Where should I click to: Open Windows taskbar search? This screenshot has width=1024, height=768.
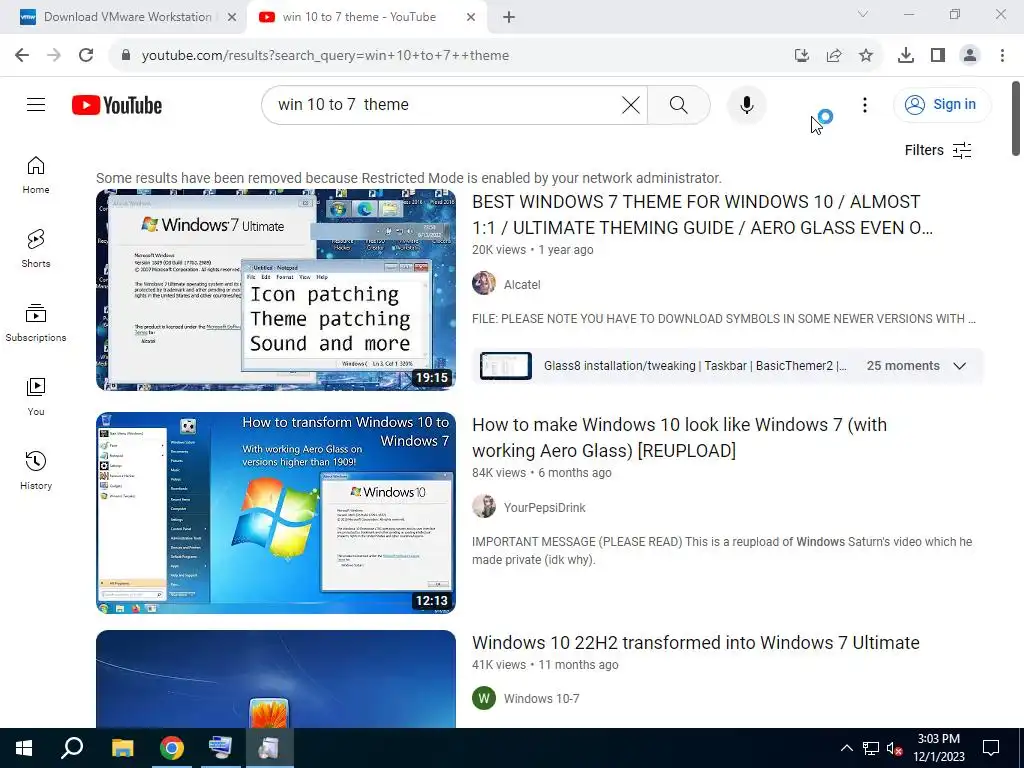tap(72, 748)
